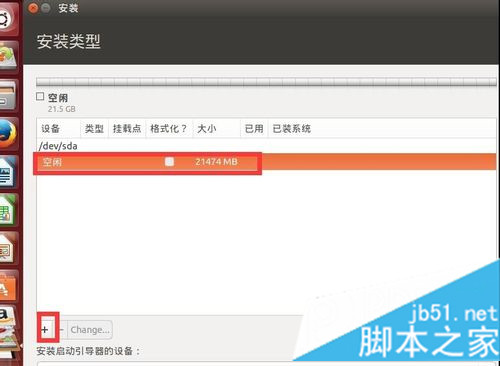Click the minus button to remove partition
The image size is (500, 366).
click(62, 330)
